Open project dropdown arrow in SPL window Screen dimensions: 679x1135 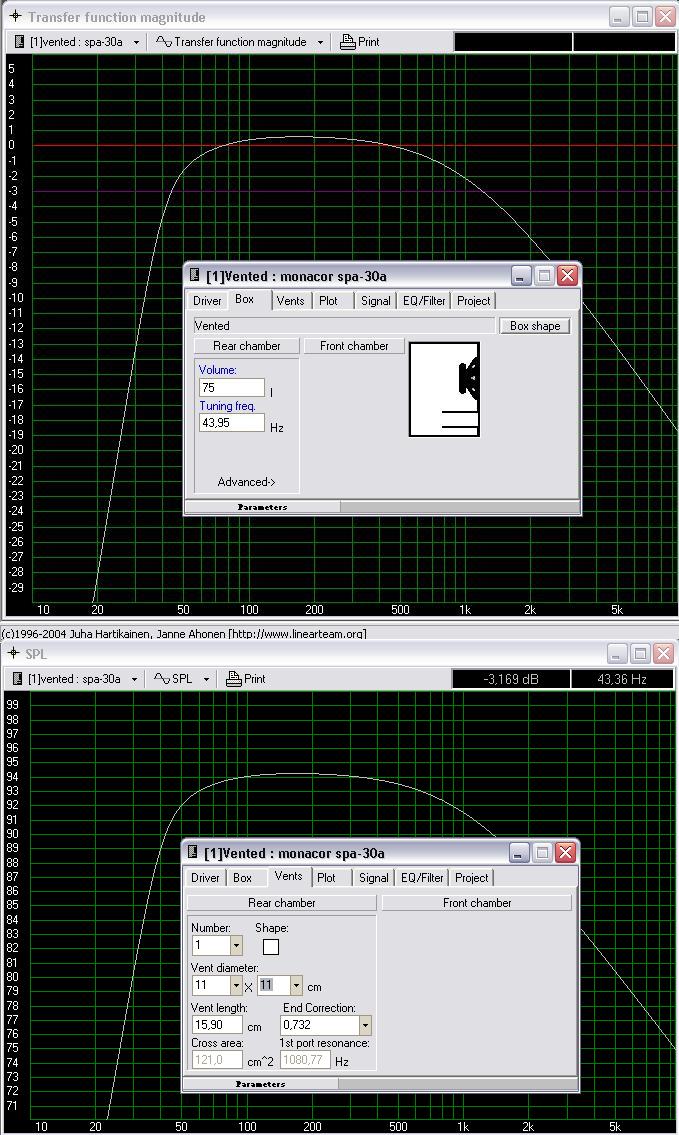click(x=134, y=679)
